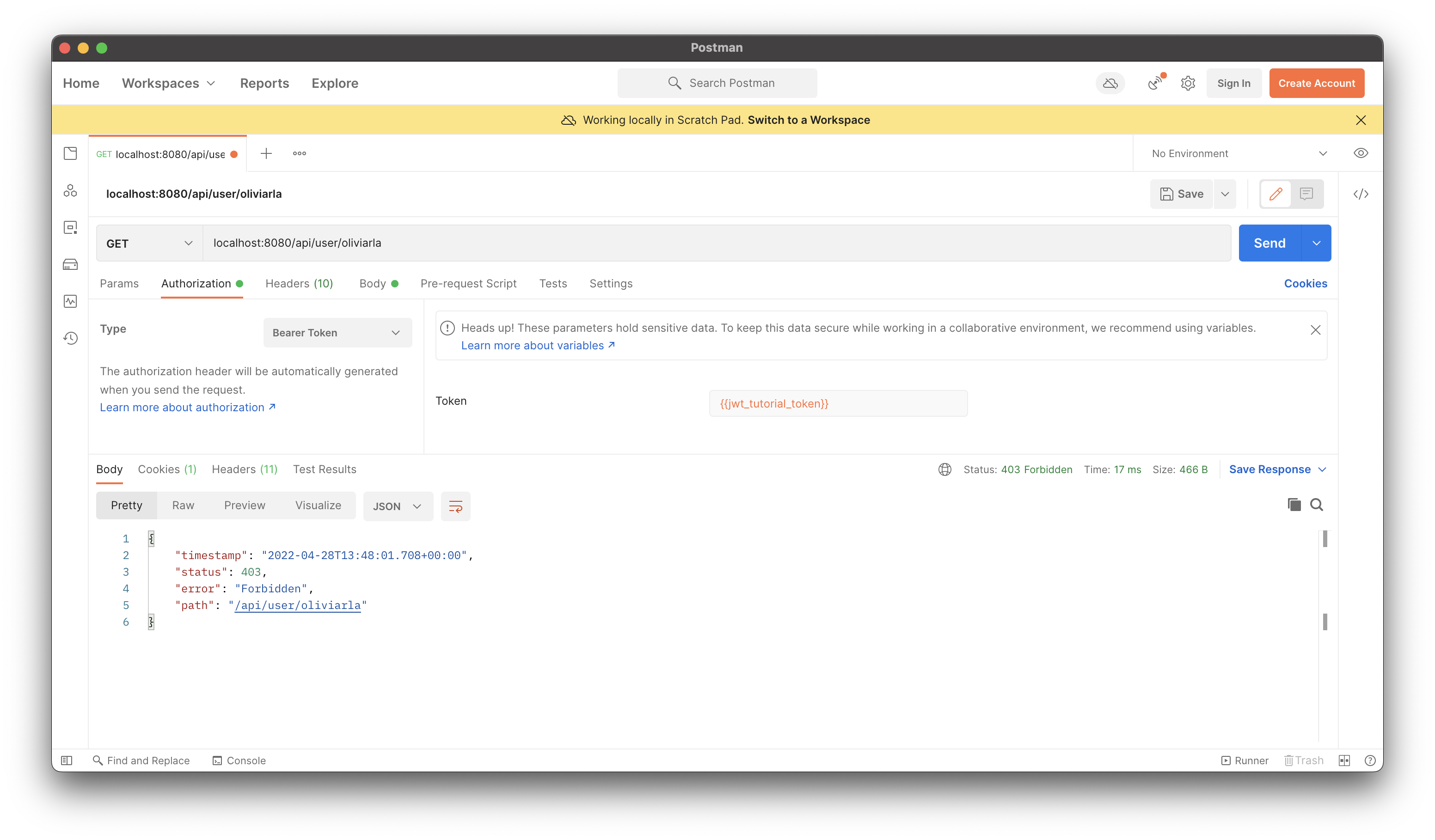Expand the GET method dropdown
This screenshot has height=840, width=1435.
(x=149, y=243)
